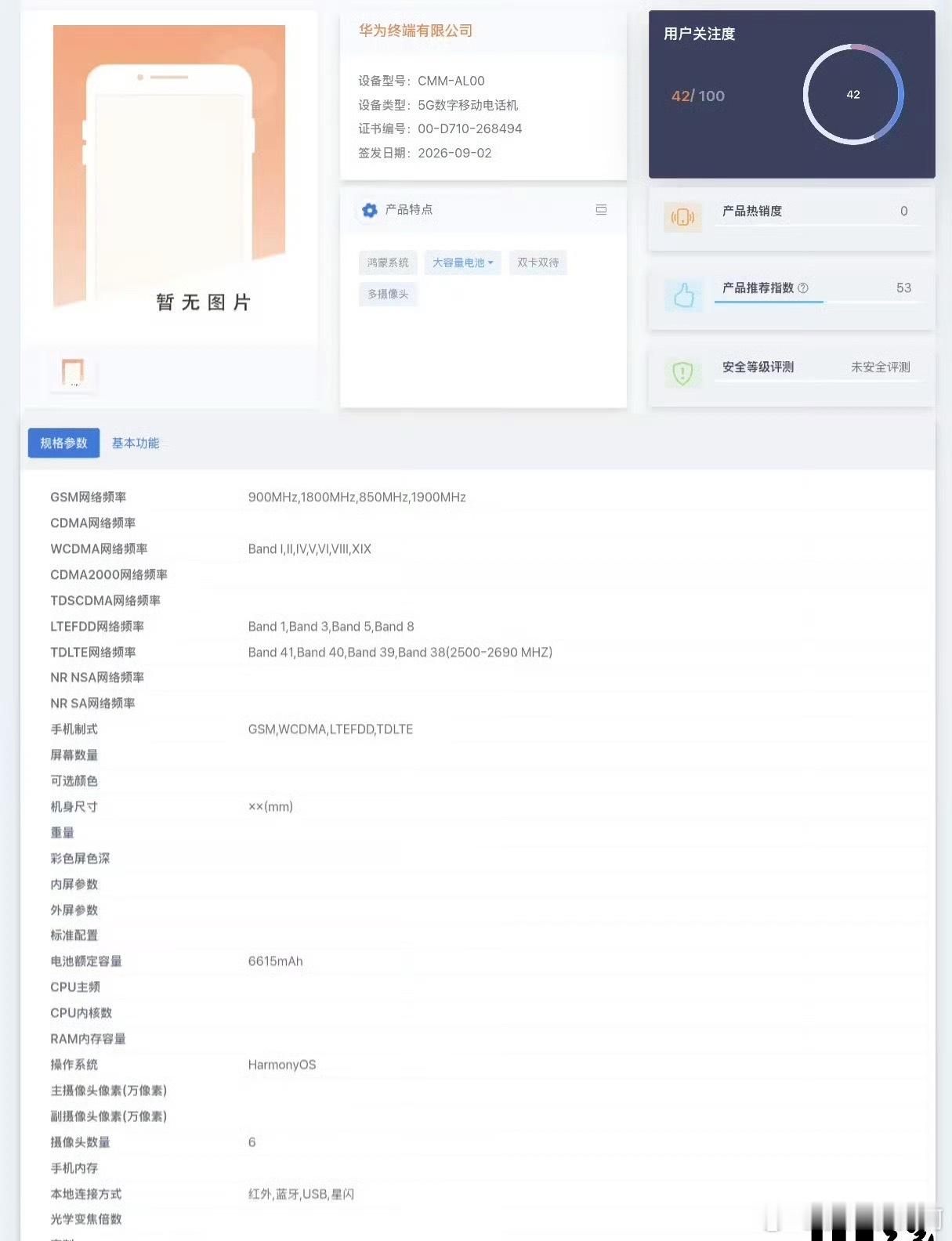Screen dimensions: 952x1241
Task: Click the 设备型号 CMM-AL00 text
Action: pos(422,81)
